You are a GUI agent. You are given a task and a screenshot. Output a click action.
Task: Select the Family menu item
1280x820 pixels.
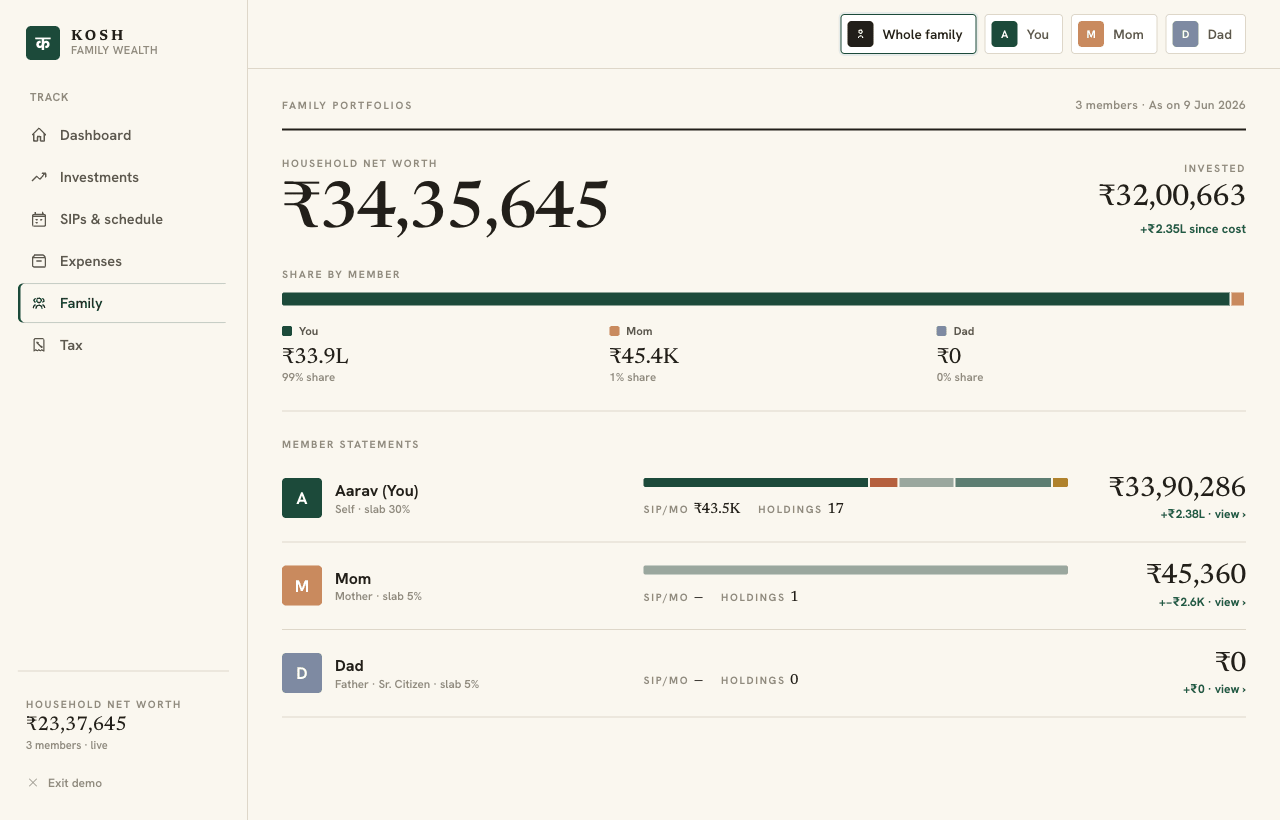tap(122, 303)
